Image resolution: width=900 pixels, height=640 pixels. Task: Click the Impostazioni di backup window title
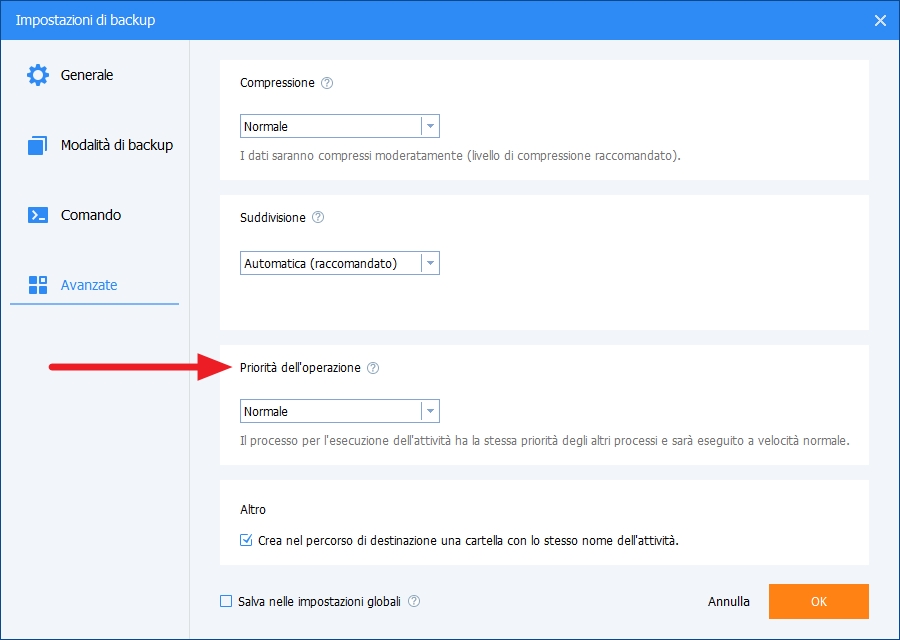86,20
